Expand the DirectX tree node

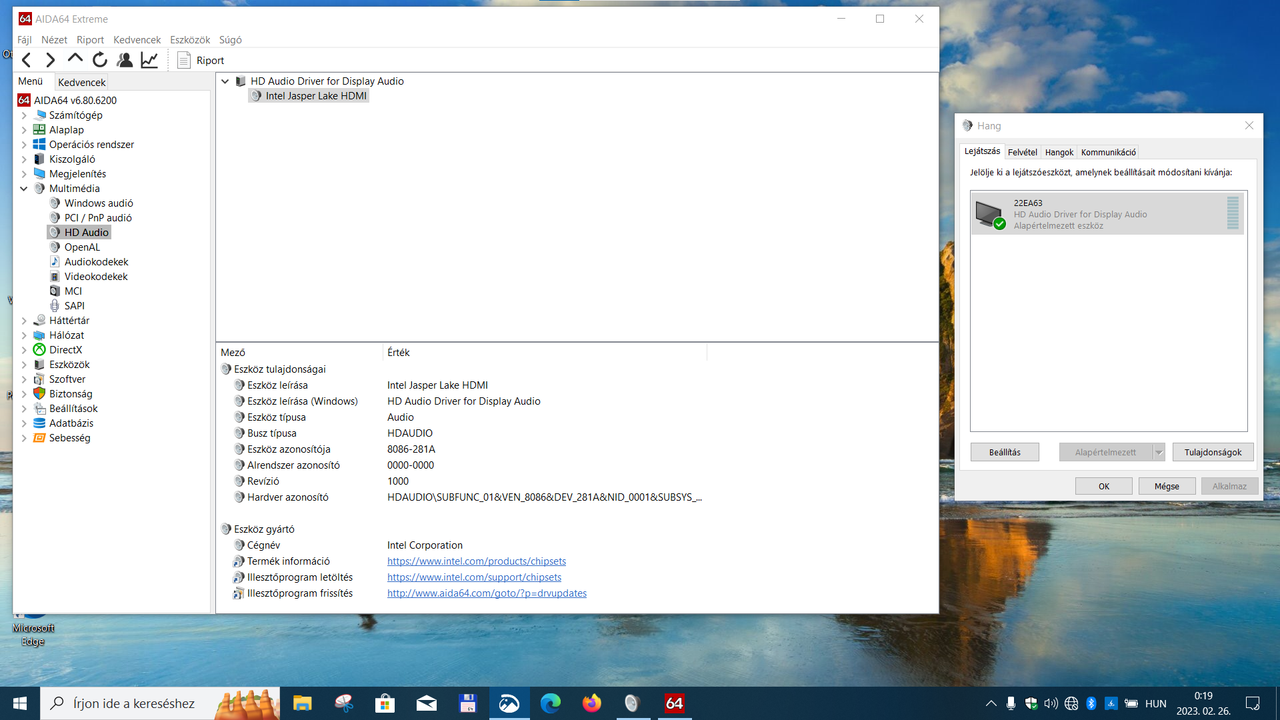(x=24, y=350)
